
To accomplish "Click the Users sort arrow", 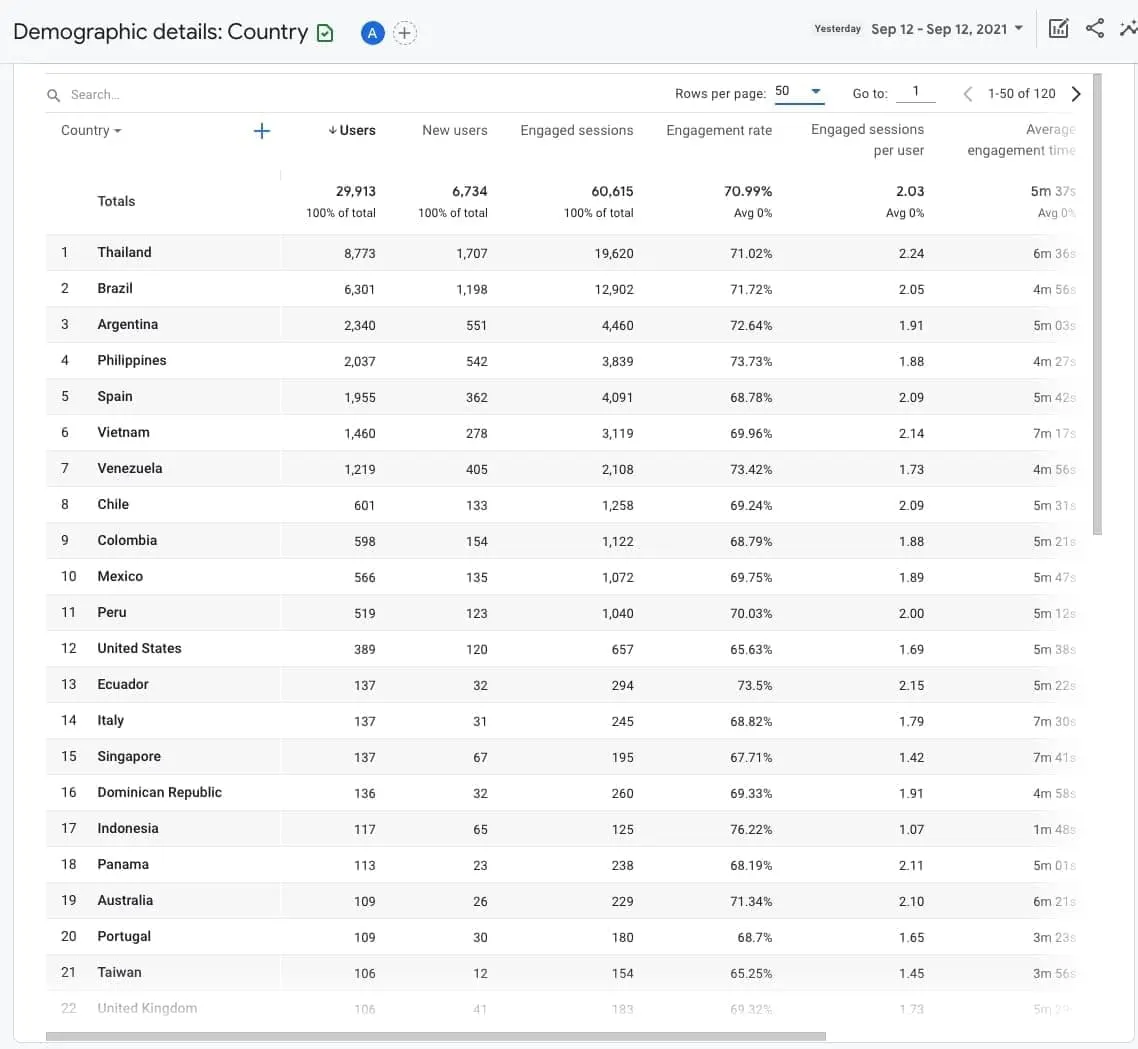I will pos(332,130).
